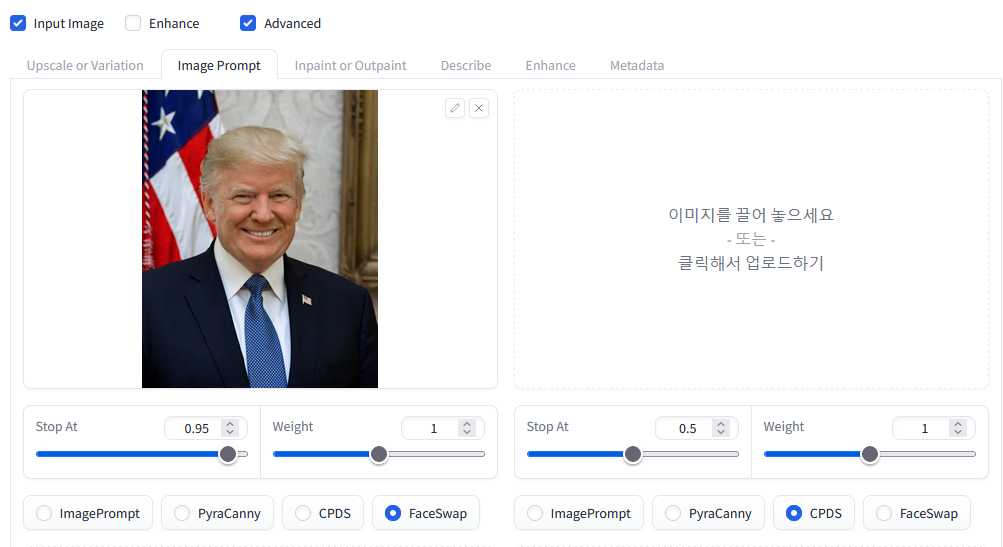Enable the Enhance checkbox

coord(133,24)
